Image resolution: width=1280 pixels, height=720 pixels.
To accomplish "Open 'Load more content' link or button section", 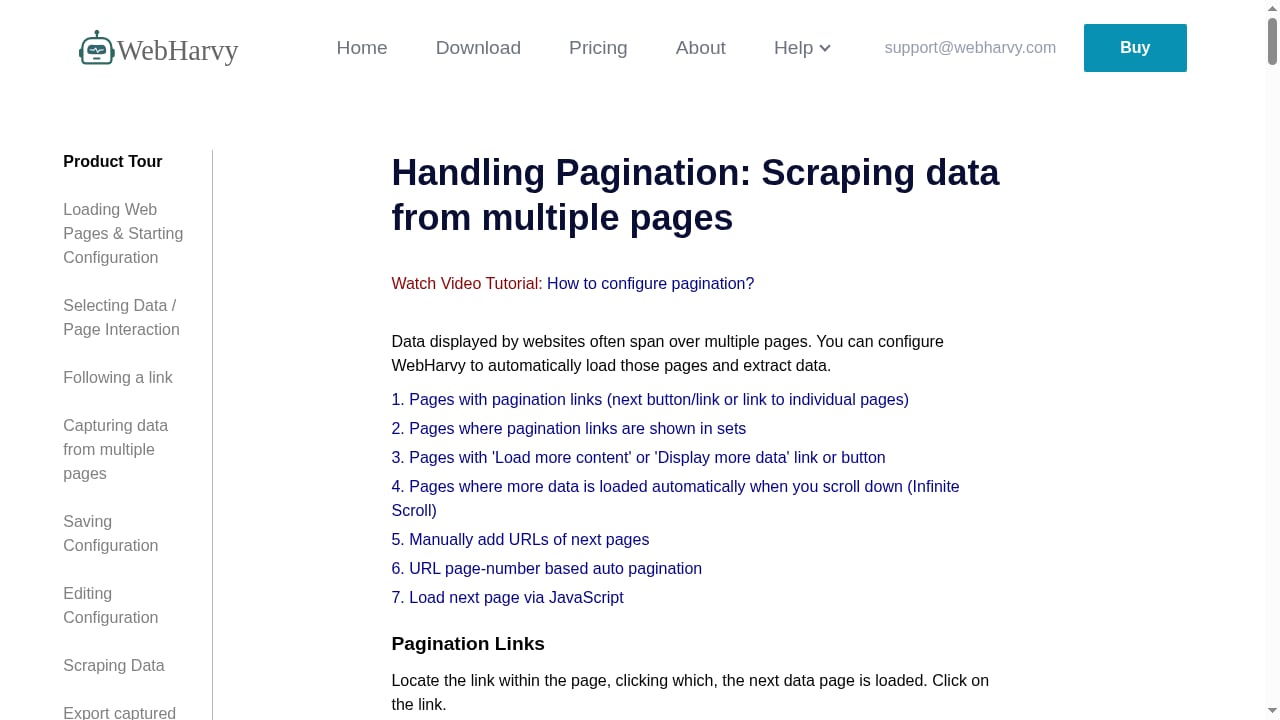I will pos(638,458).
